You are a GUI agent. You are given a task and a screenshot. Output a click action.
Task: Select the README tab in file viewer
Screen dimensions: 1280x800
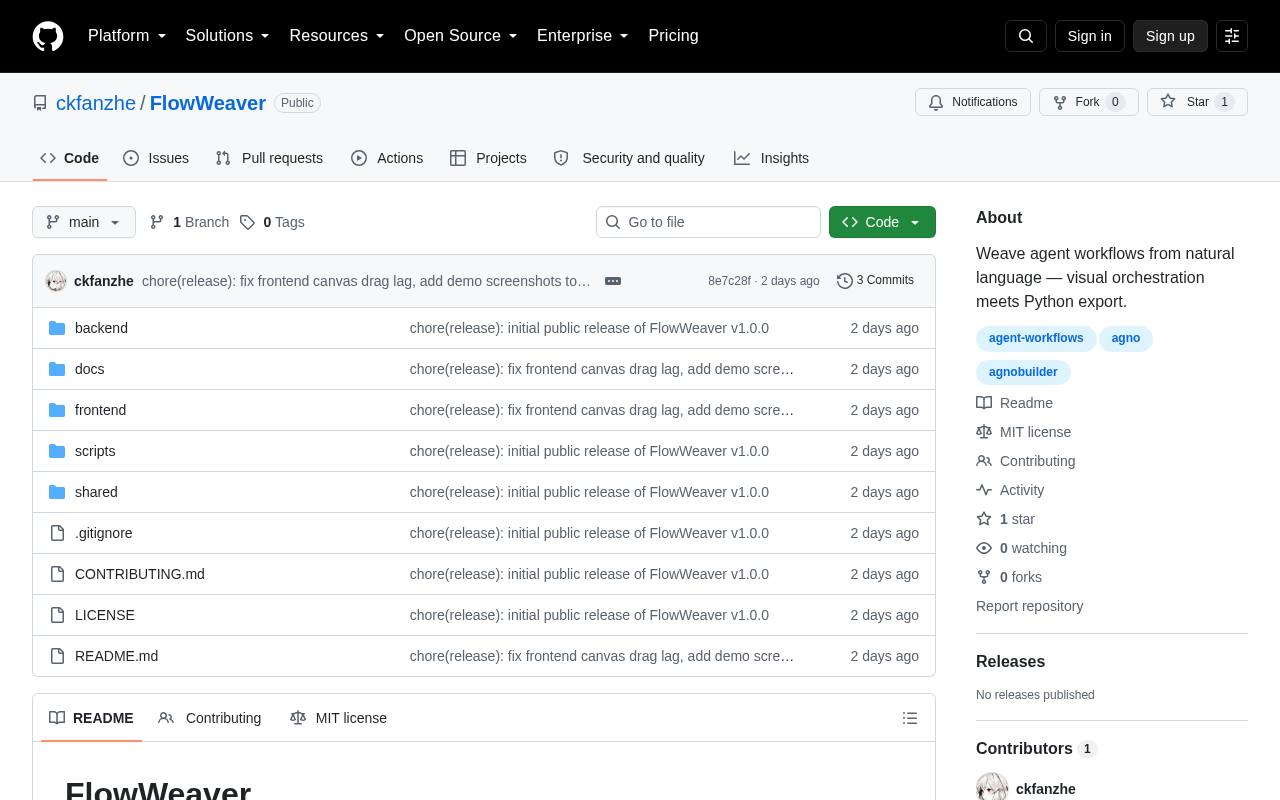click(91, 718)
